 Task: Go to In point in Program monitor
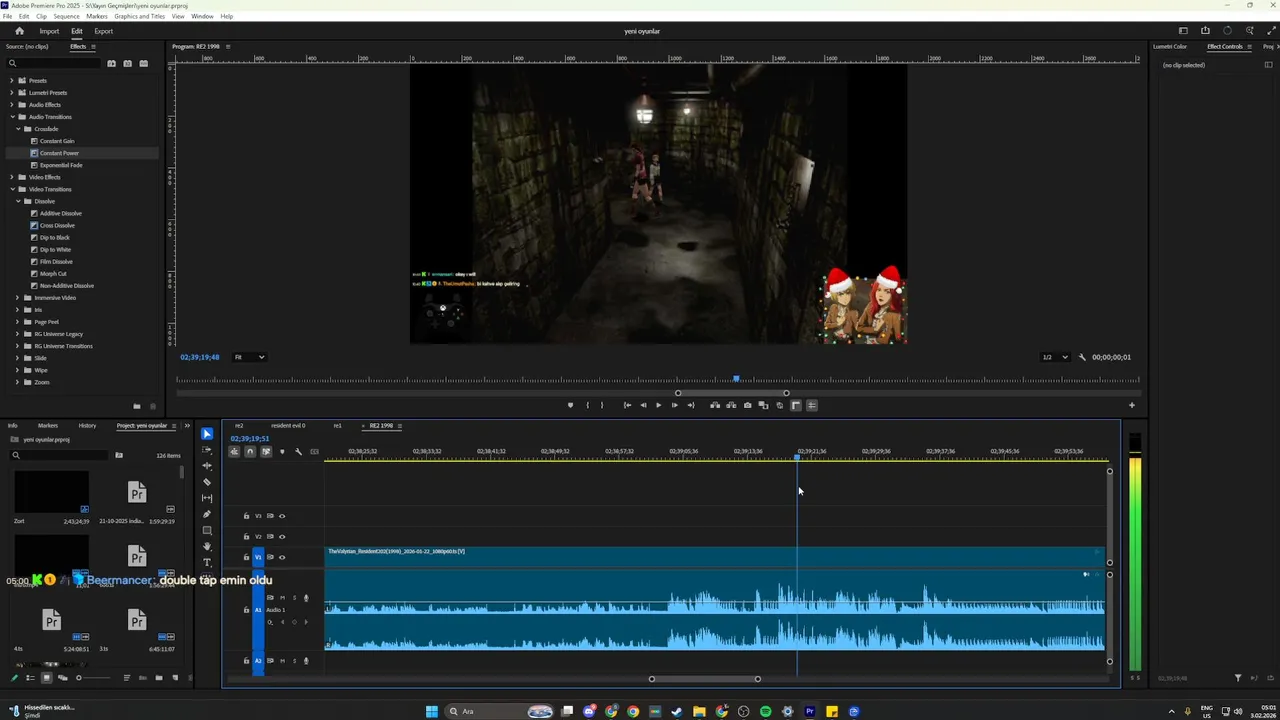coord(627,405)
